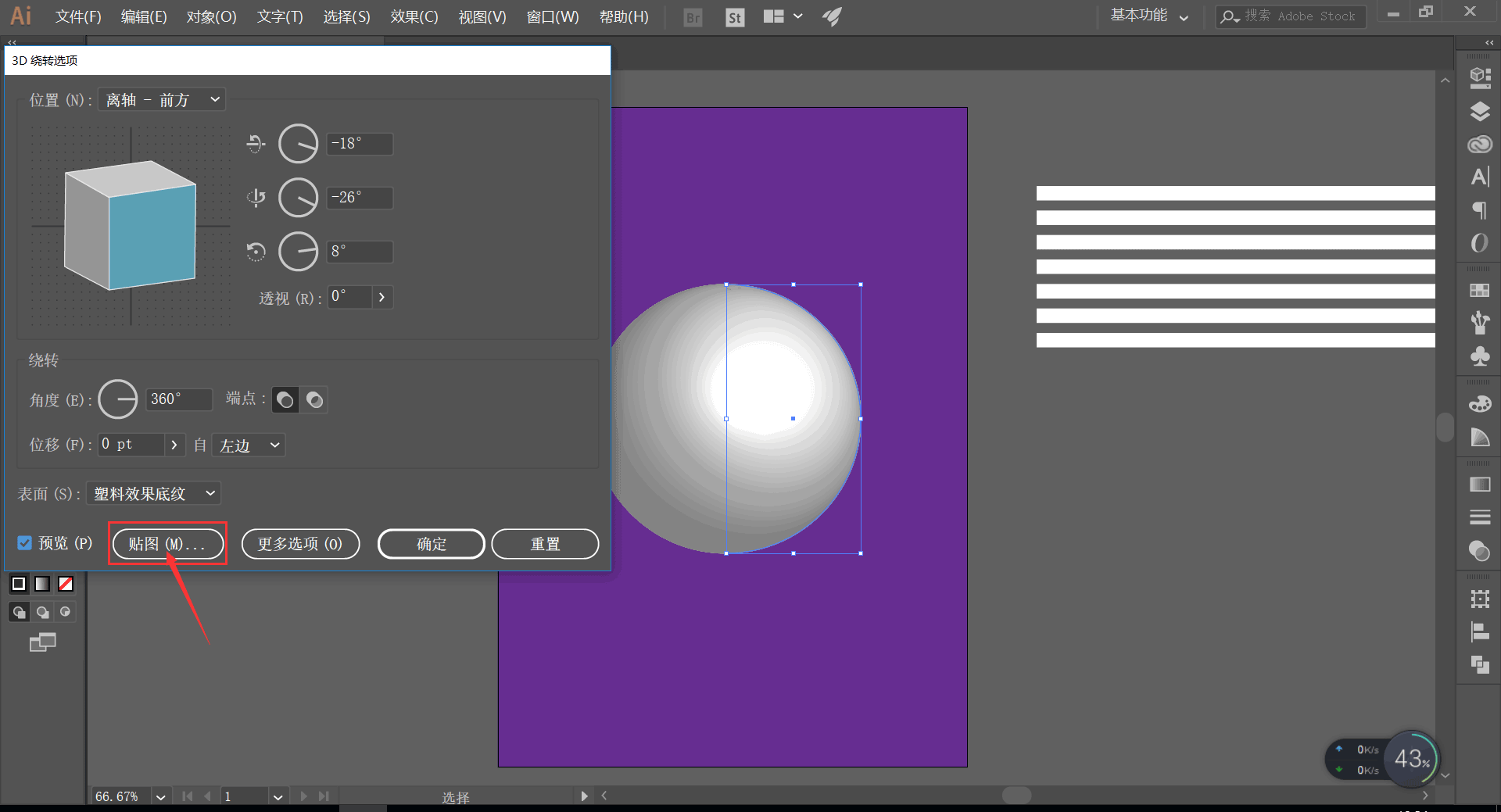The height and width of the screenshot is (812, 1501).
Task: Expand the Offset (位移) value arrow
Action: [174, 445]
